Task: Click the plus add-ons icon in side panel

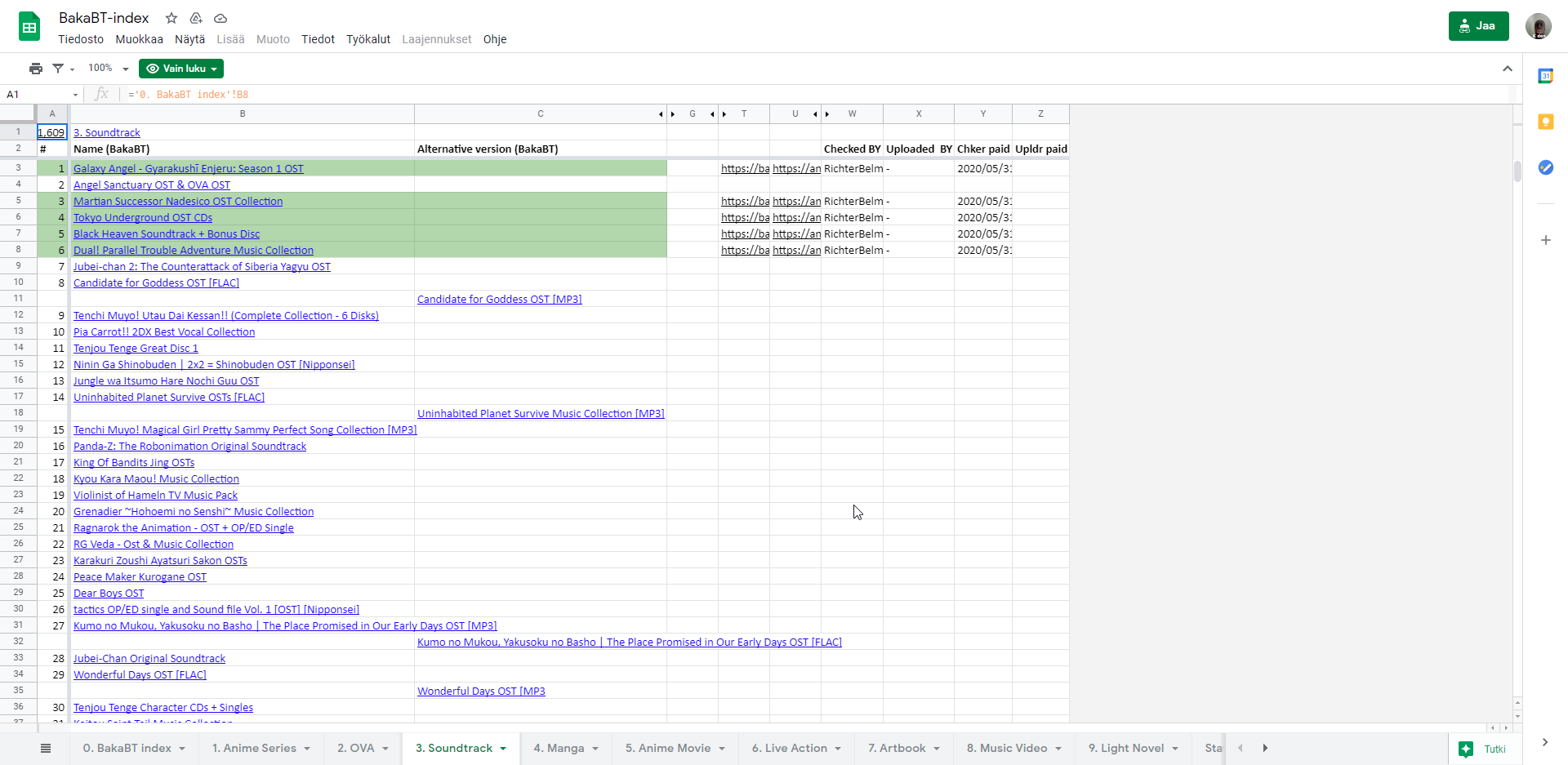Action: (x=1545, y=240)
